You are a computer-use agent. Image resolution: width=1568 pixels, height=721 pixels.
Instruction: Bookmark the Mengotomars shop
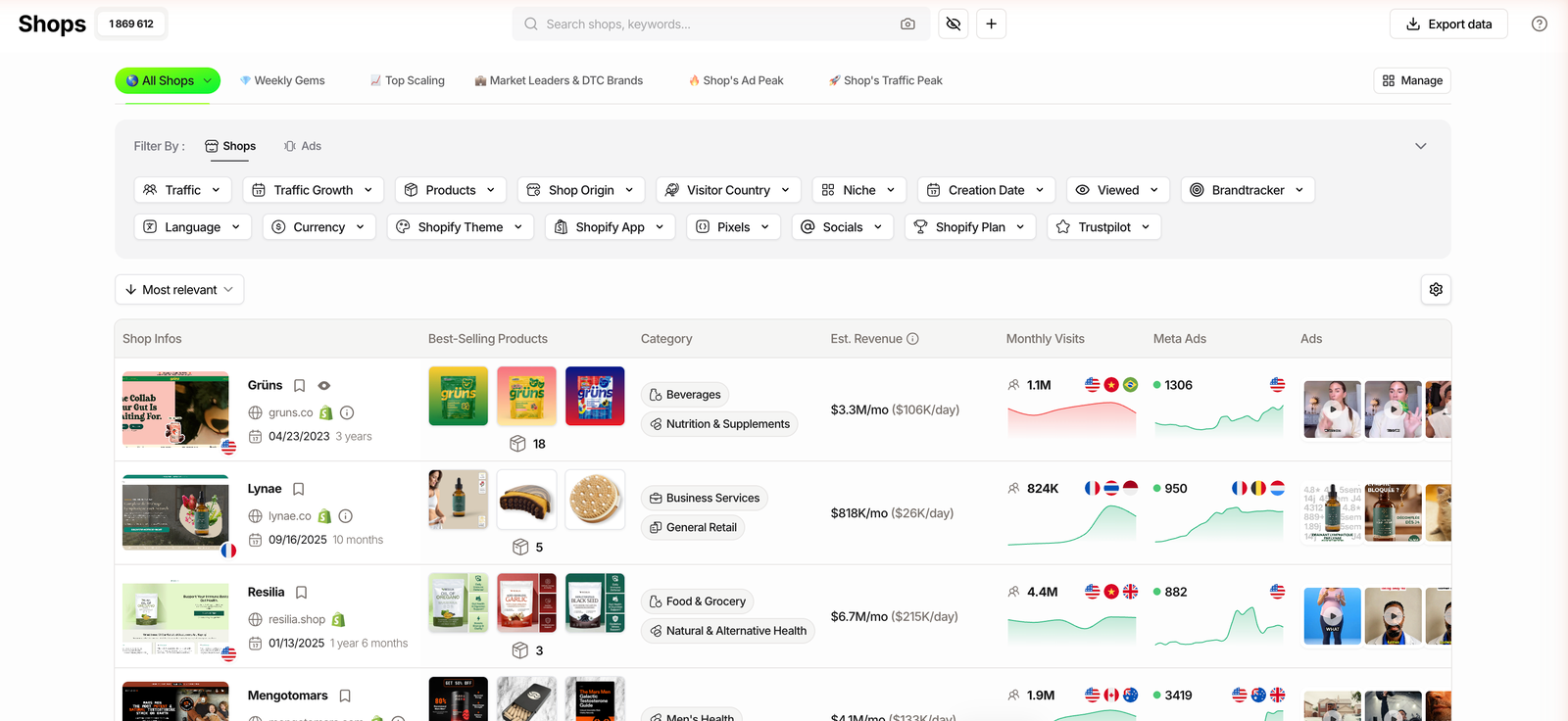pos(345,696)
